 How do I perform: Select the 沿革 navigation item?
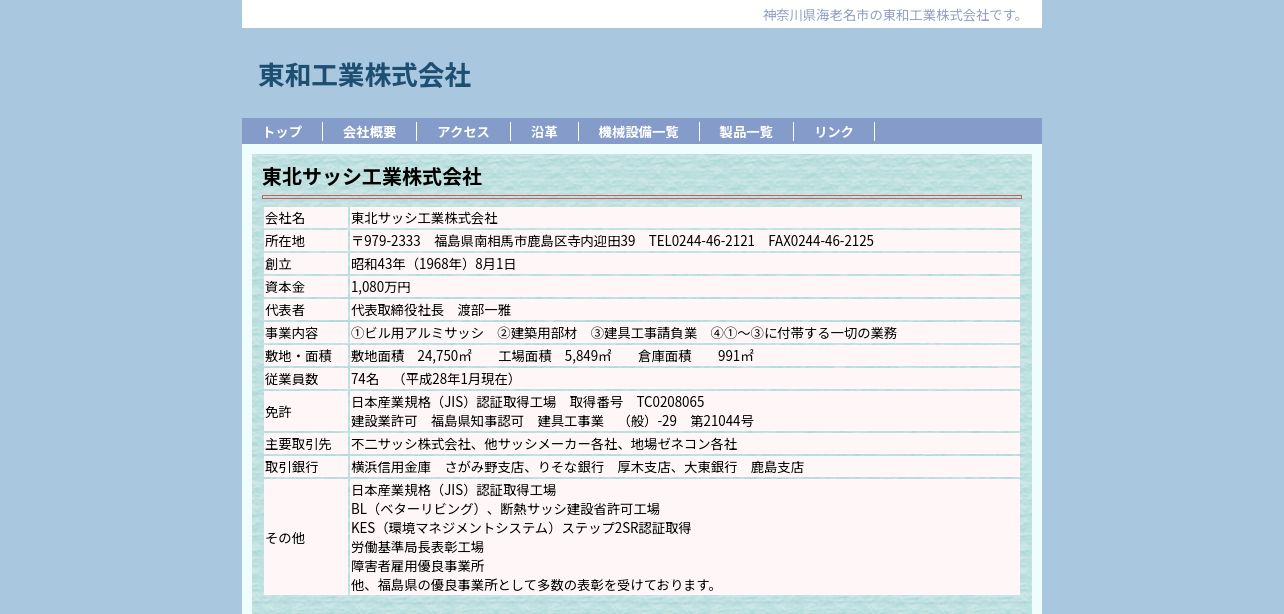pos(544,132)
